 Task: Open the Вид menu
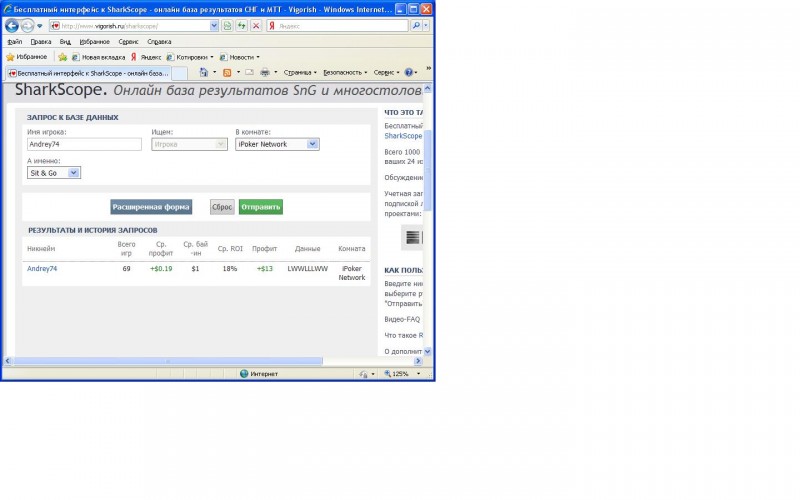coord(65,42)
